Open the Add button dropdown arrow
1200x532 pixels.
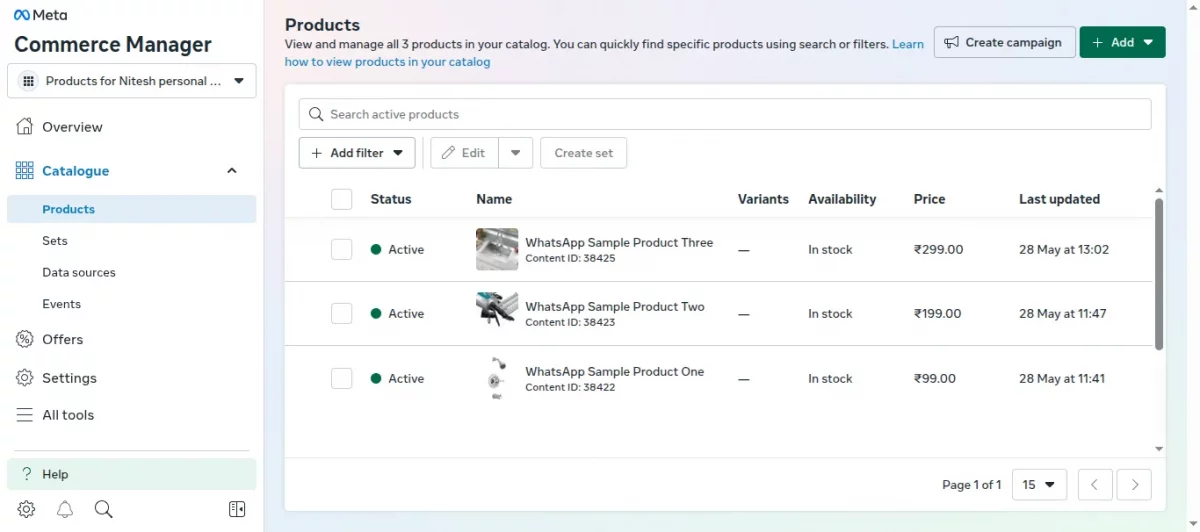1148,42
